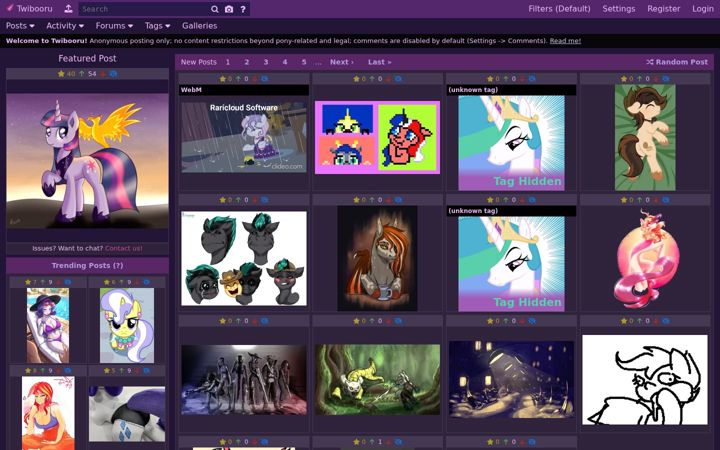Open the Twilight Sparkle featured post thumbnail
The image size is (720, 450).
[87, 161]
